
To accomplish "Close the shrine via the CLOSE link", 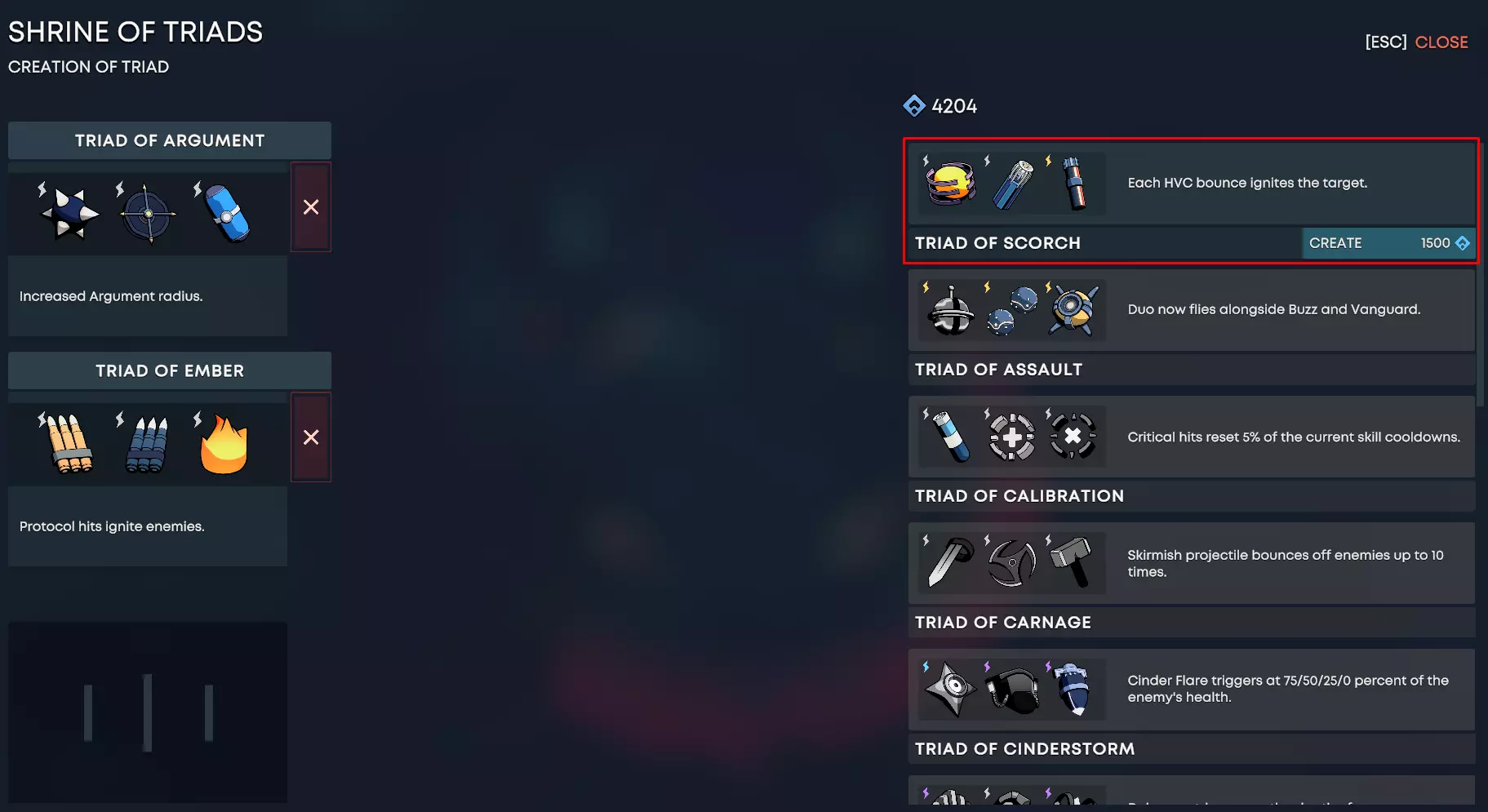I will [x=1441, y=42].
